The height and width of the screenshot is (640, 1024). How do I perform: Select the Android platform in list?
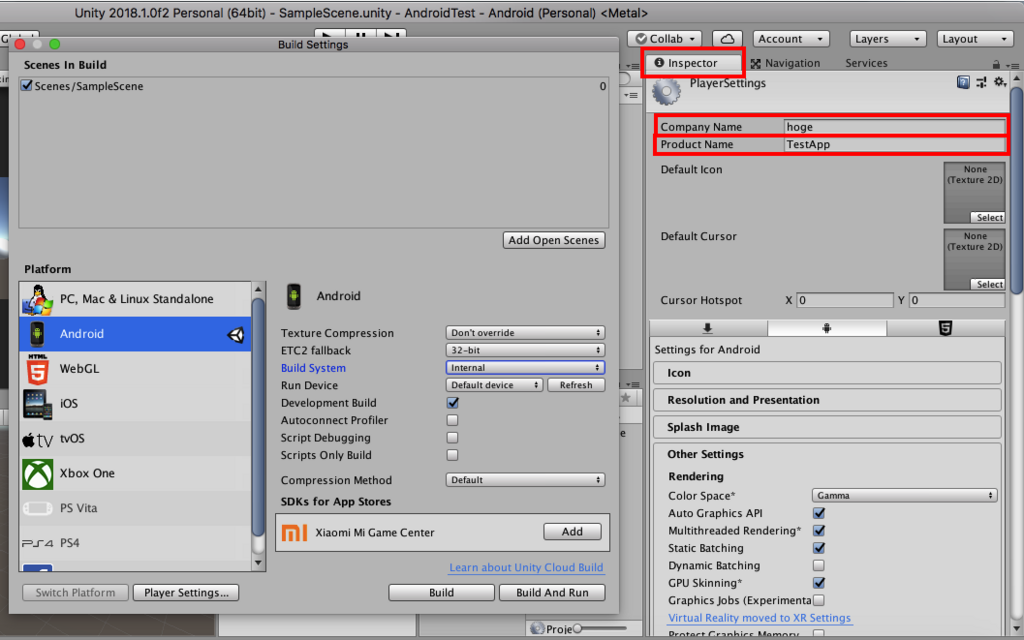(x=135, y=334)
